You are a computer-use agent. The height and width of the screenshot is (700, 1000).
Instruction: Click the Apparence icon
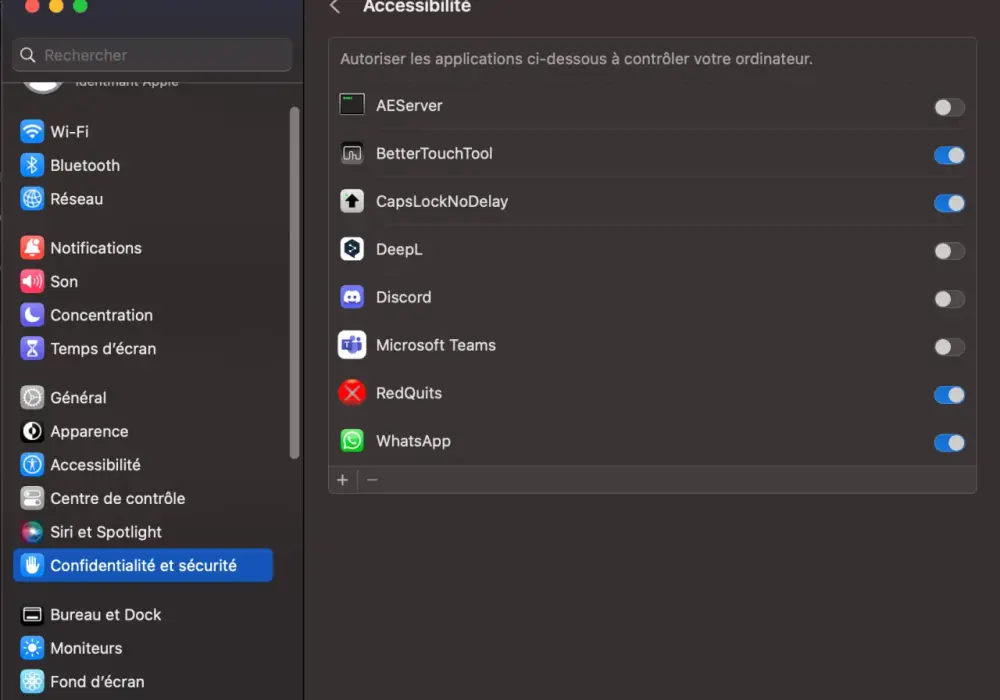point(32,432)
